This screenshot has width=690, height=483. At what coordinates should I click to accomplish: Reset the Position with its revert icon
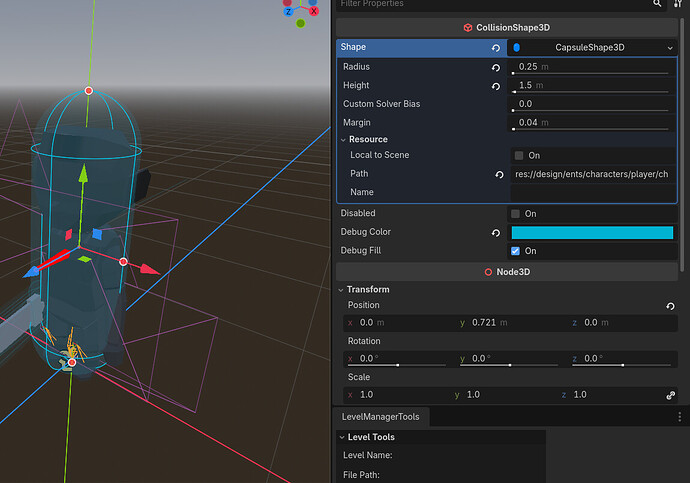[670, 306]
